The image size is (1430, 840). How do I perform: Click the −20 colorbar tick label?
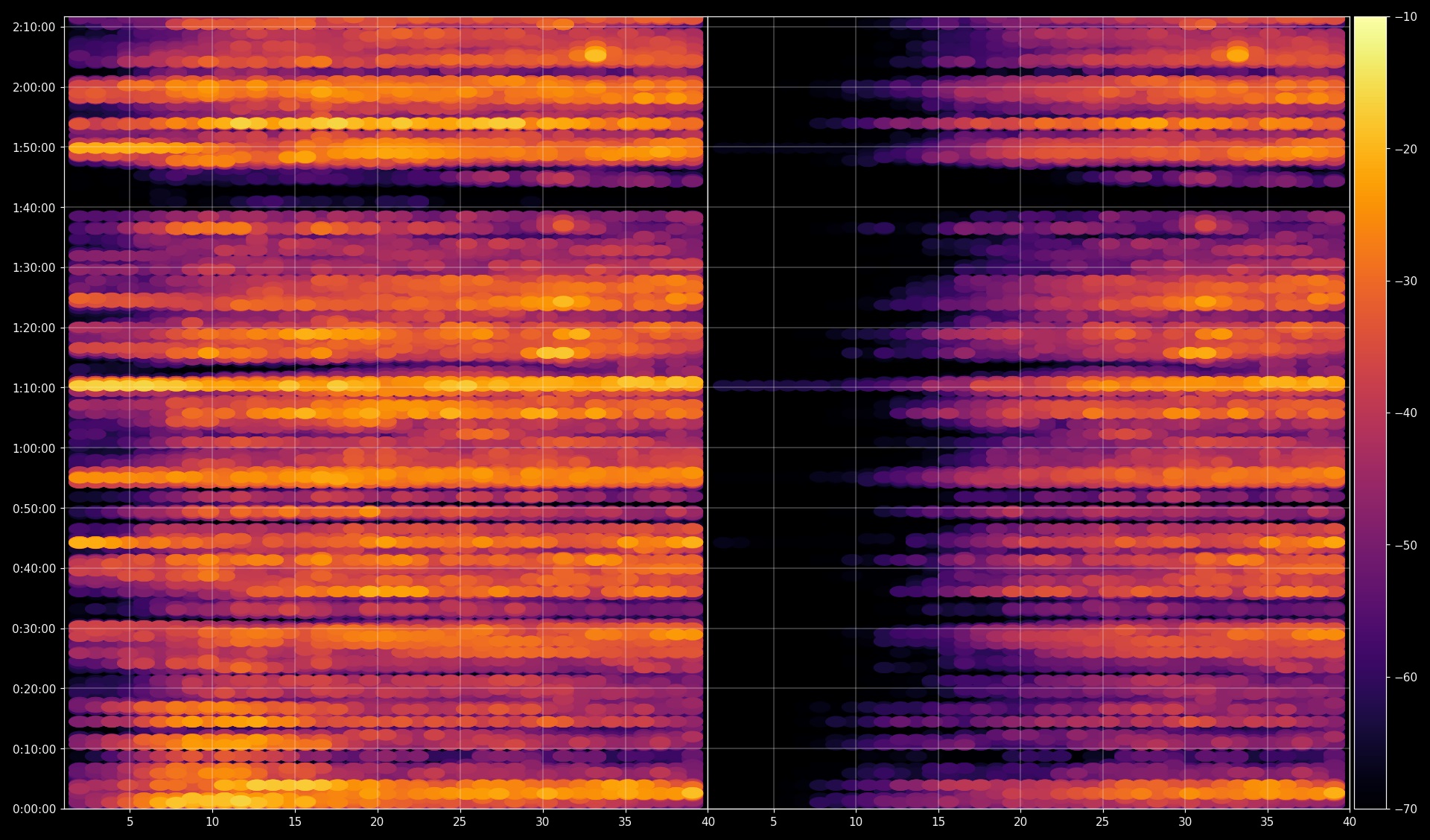pos(1405,149)
